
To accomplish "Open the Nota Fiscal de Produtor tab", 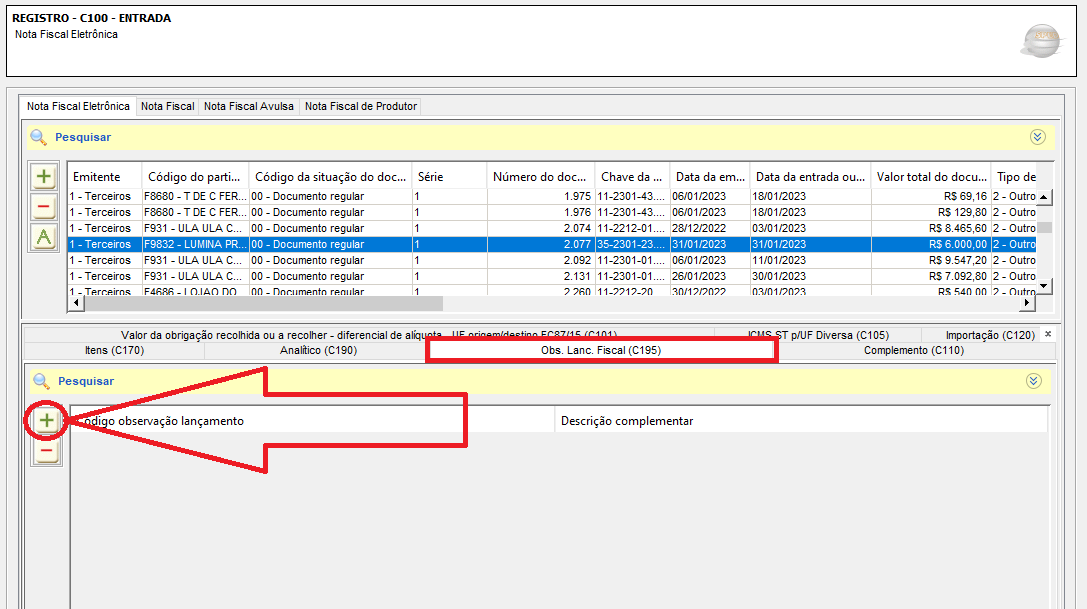I will point(360,106).
